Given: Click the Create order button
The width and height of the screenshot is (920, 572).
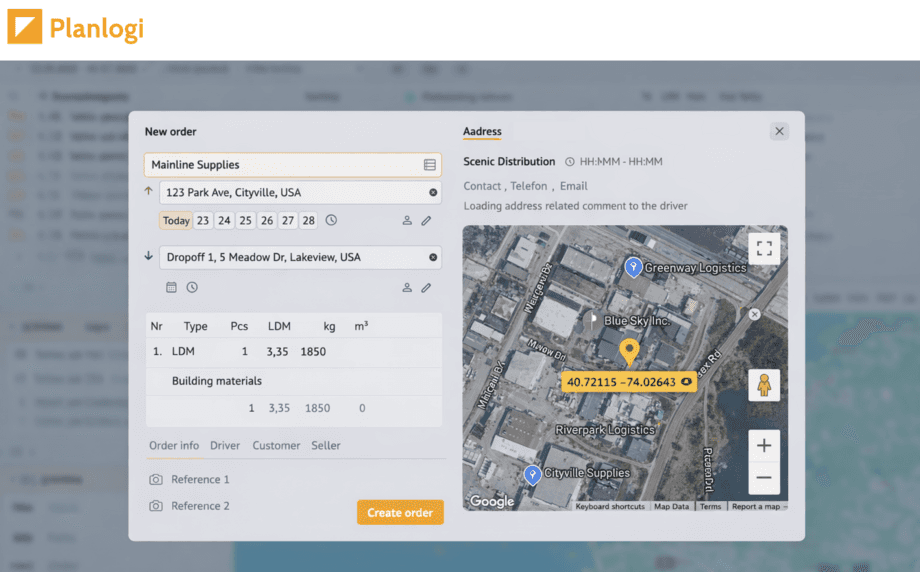Looking at the screenshot, I should (400, 513).
